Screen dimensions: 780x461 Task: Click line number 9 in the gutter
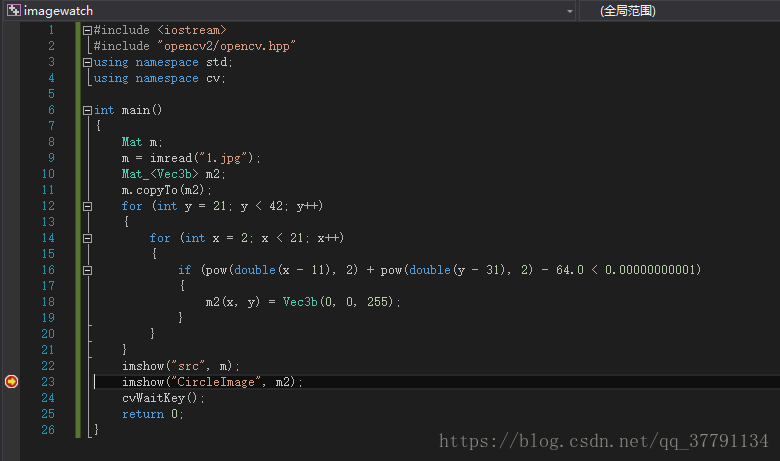(x=51, y=158)
